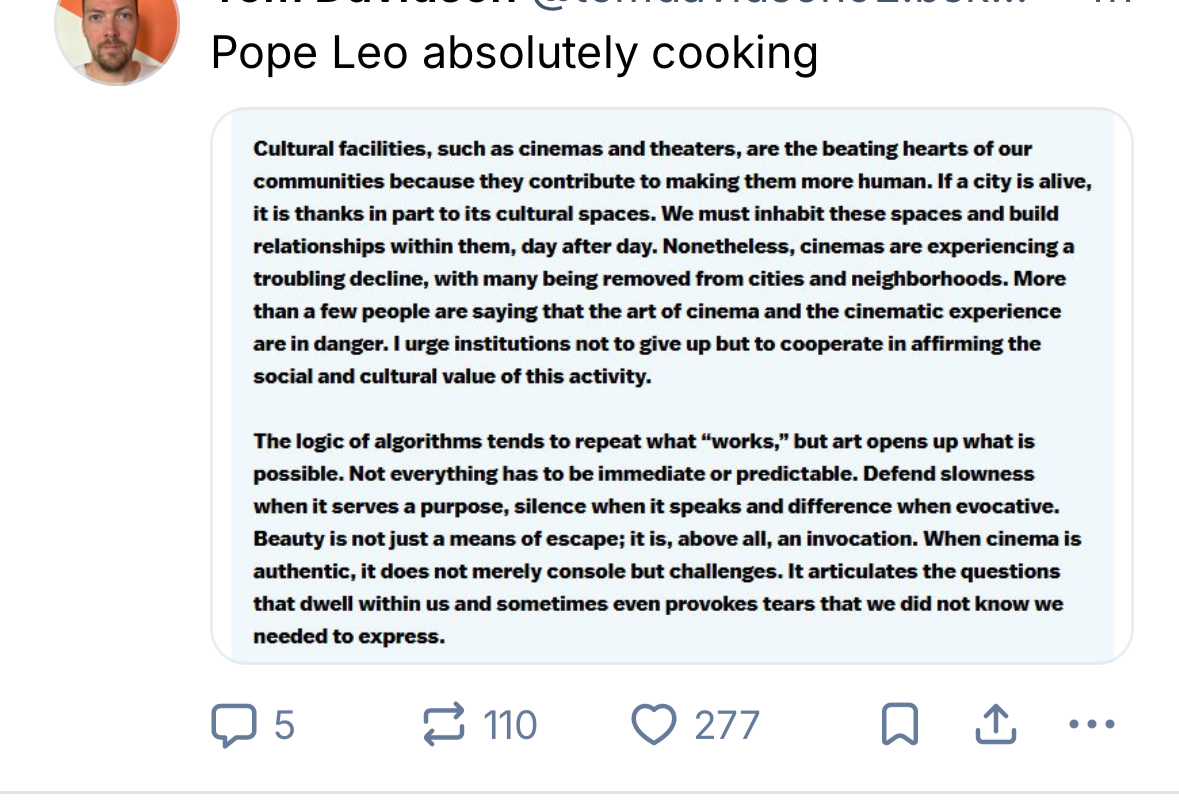Repost using the arrows icon
This screenshot has height=805, width=1179.
[x=444, y=724]
